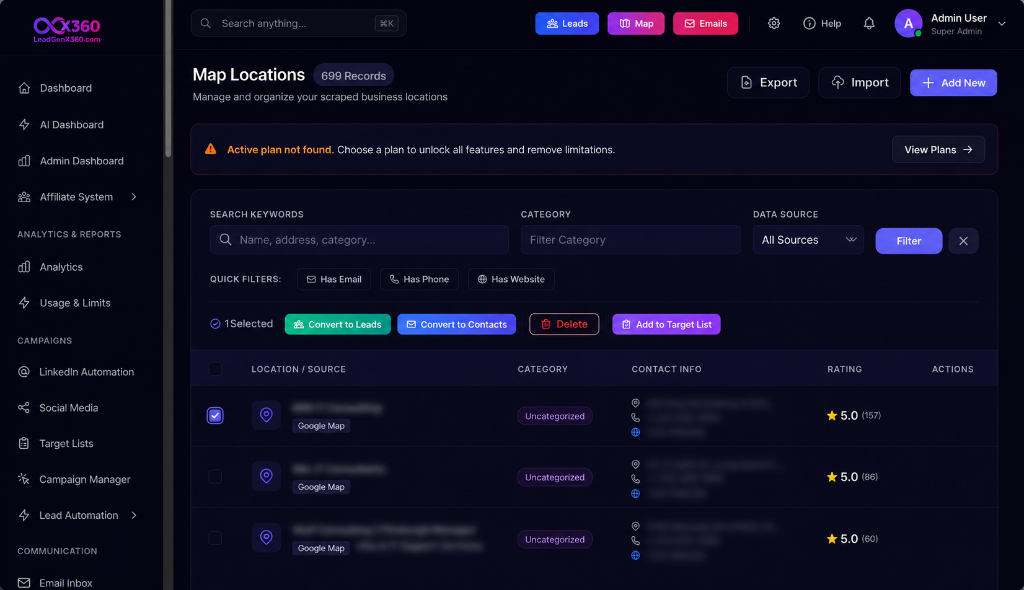Image resolution: width=1024 pixels, height=590 pixels.
Task: Click the Admin User avatar
Action: 908,24
